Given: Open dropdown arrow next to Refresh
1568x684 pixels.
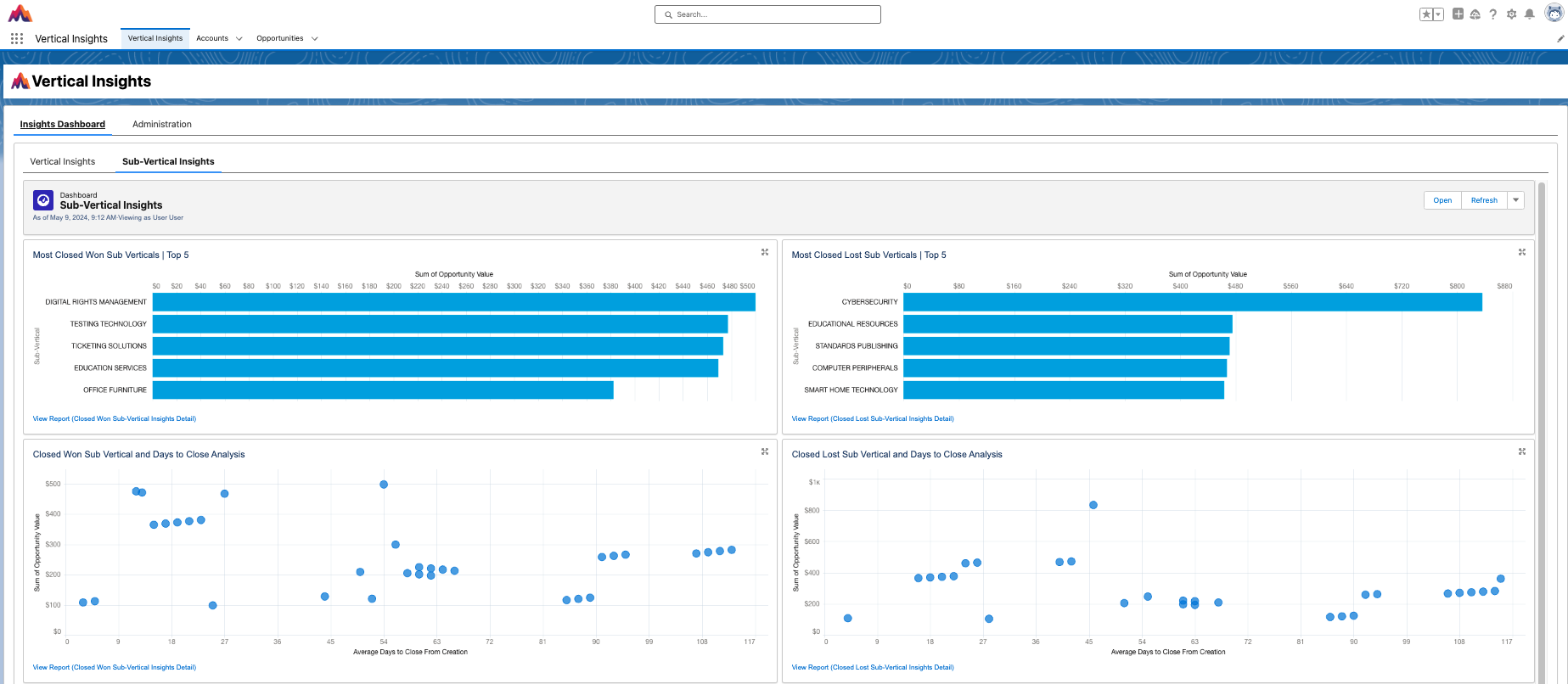Looking at the screenshot, I should [1515, 200].
